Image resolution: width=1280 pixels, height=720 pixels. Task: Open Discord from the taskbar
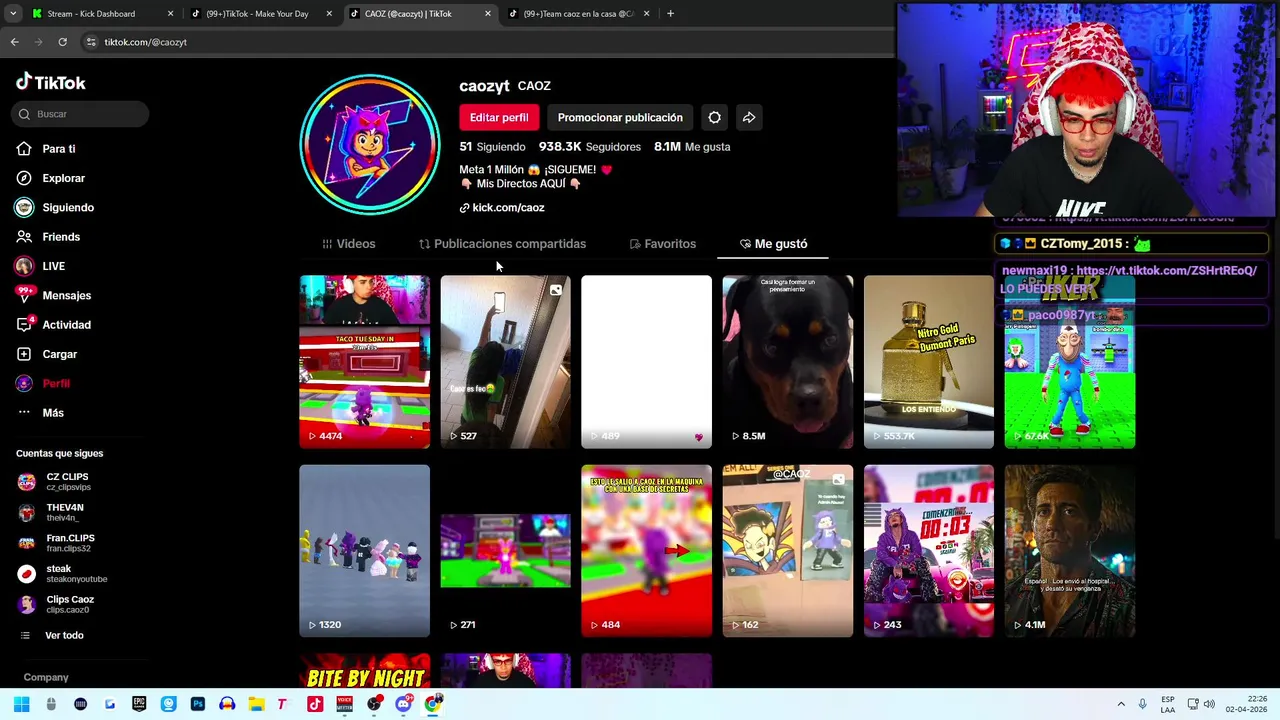(x=403, y=704)
